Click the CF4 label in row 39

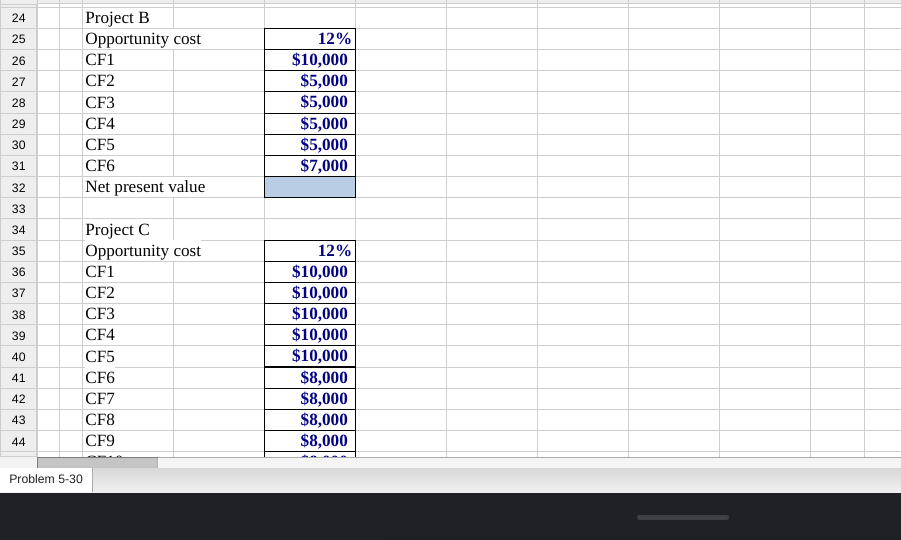pyautogui.click(x=100, y=335)
